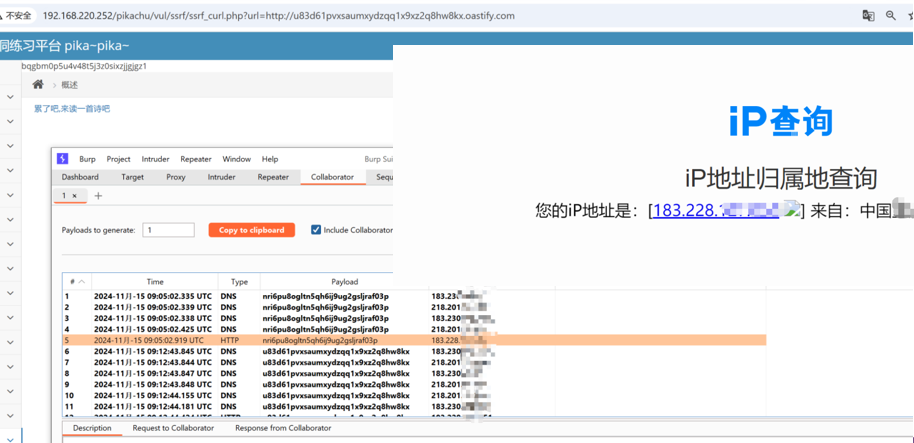Viewport: 914px width, 443px height.
Task: Open the 累了吧,来读一首诗吧 link
Action: 72,108
